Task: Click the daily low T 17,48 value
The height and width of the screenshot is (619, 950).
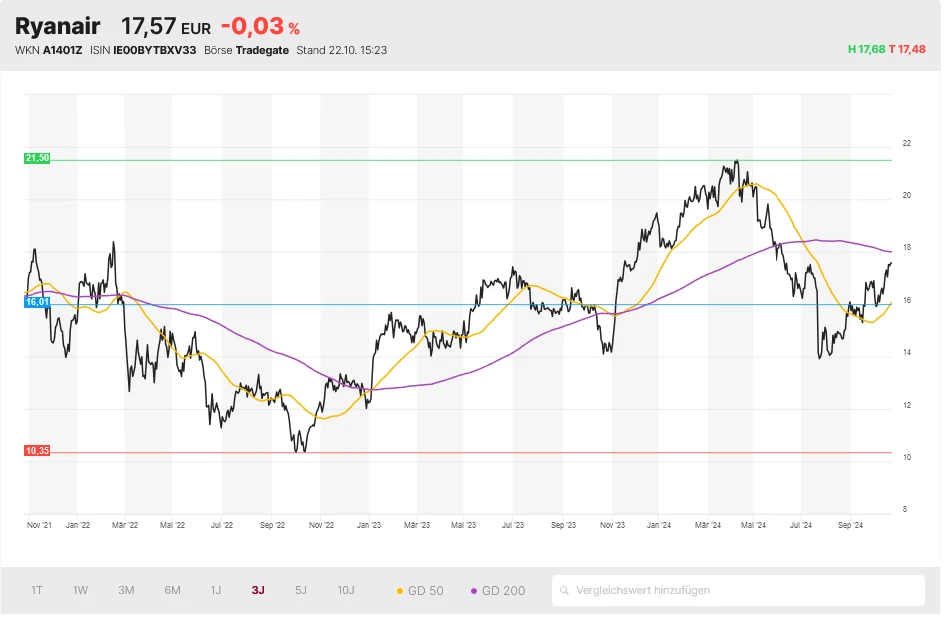Action: 907,49
